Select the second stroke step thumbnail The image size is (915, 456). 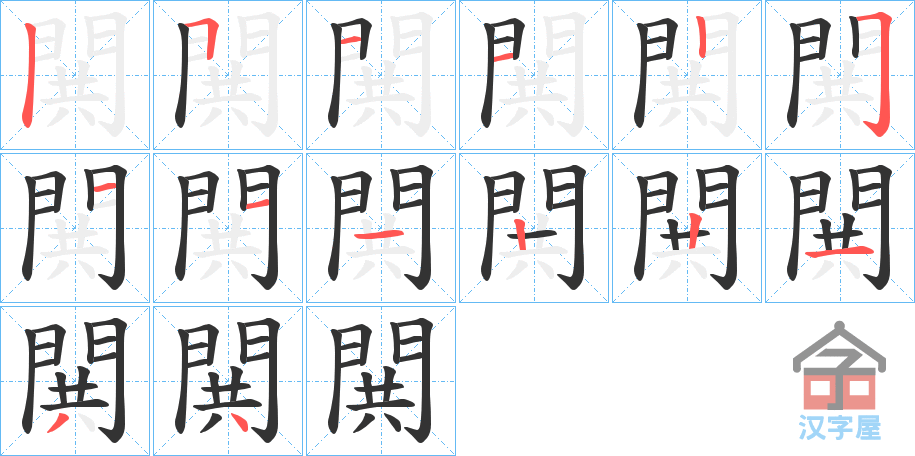[228, 75]
